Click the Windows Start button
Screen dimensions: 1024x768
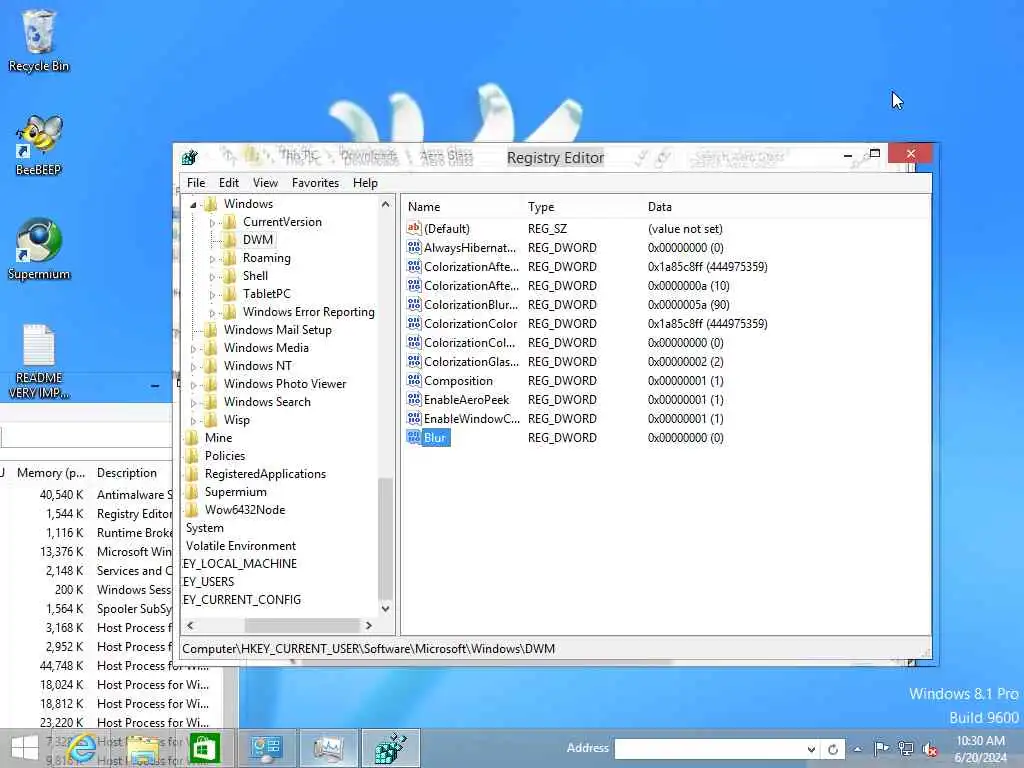[x=24, y=748]
